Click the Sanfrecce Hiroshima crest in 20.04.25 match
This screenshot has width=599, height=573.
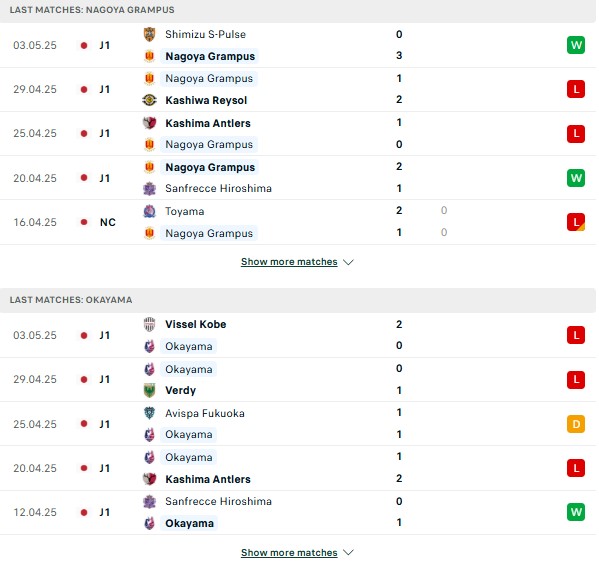[149, 188]
